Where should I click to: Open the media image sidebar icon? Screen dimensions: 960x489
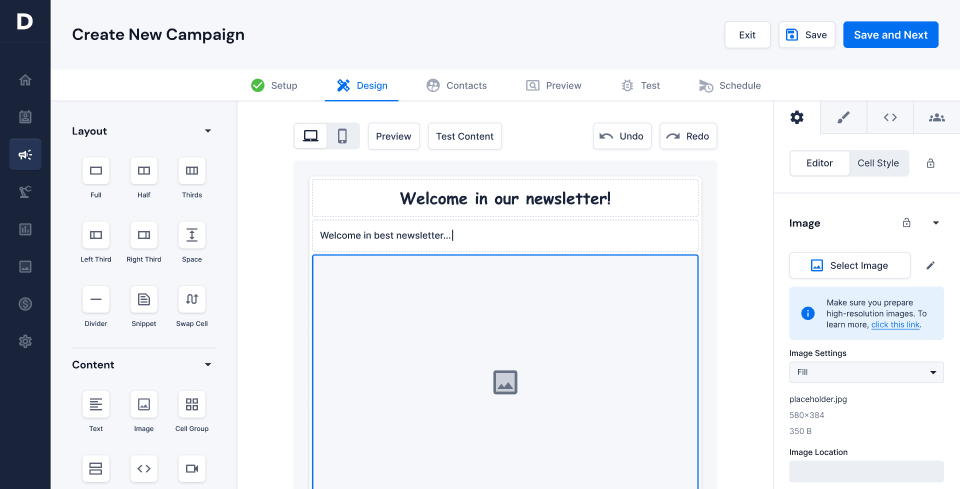click(x=25, y=267)
